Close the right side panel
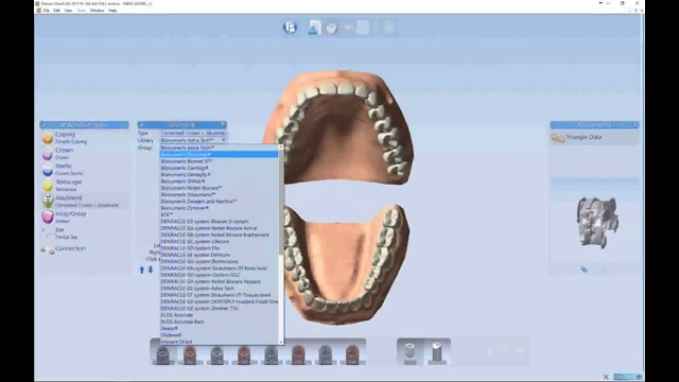Screen dimensions: 679x382 [635, 125]
